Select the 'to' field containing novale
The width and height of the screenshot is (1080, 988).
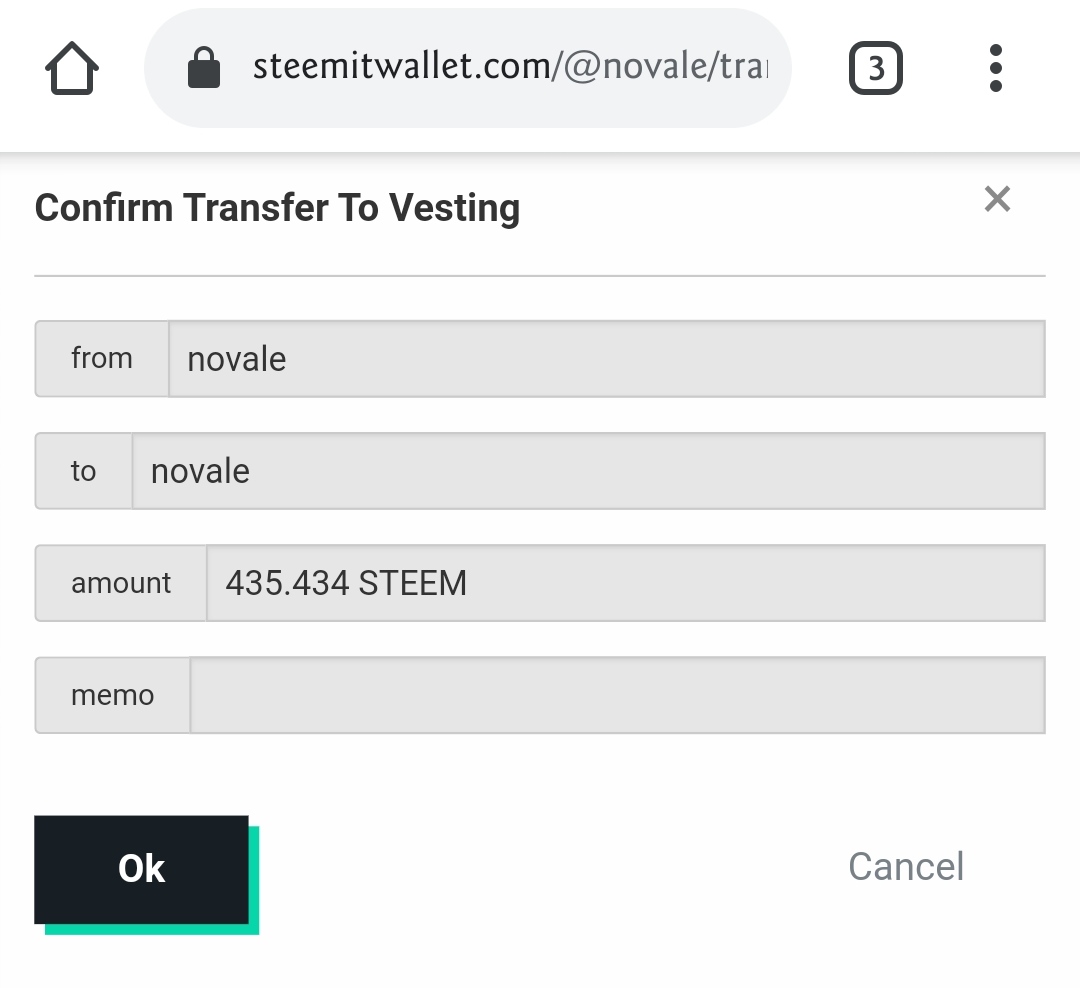click(588, 471)
